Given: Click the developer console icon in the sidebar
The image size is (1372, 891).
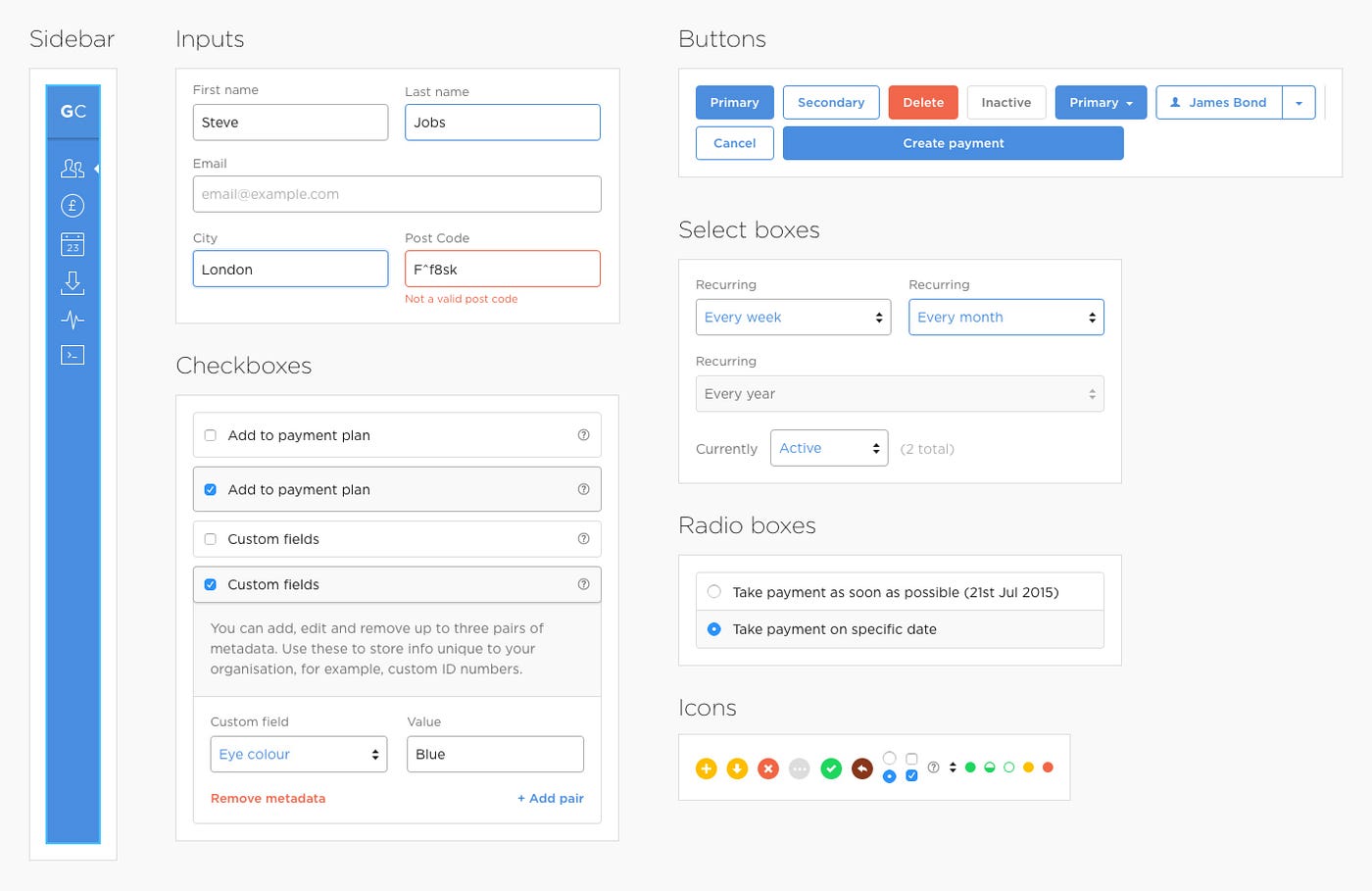Looking at the screenshot, I should [x=73, y=355].
